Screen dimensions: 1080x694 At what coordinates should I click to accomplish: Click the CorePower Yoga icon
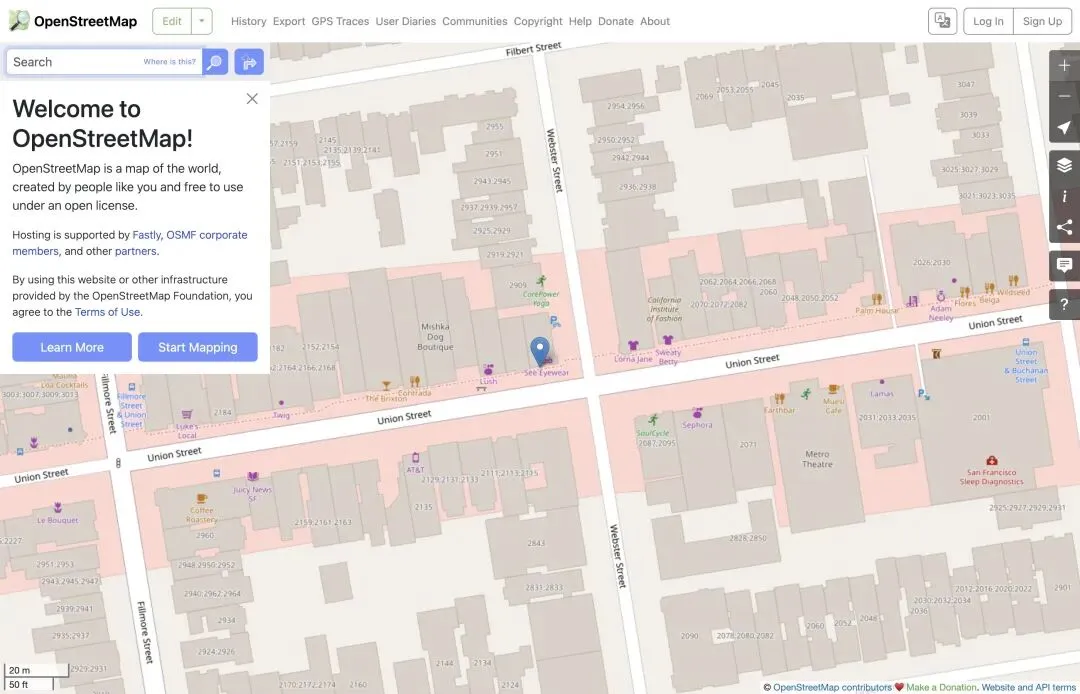coord(541,281)
